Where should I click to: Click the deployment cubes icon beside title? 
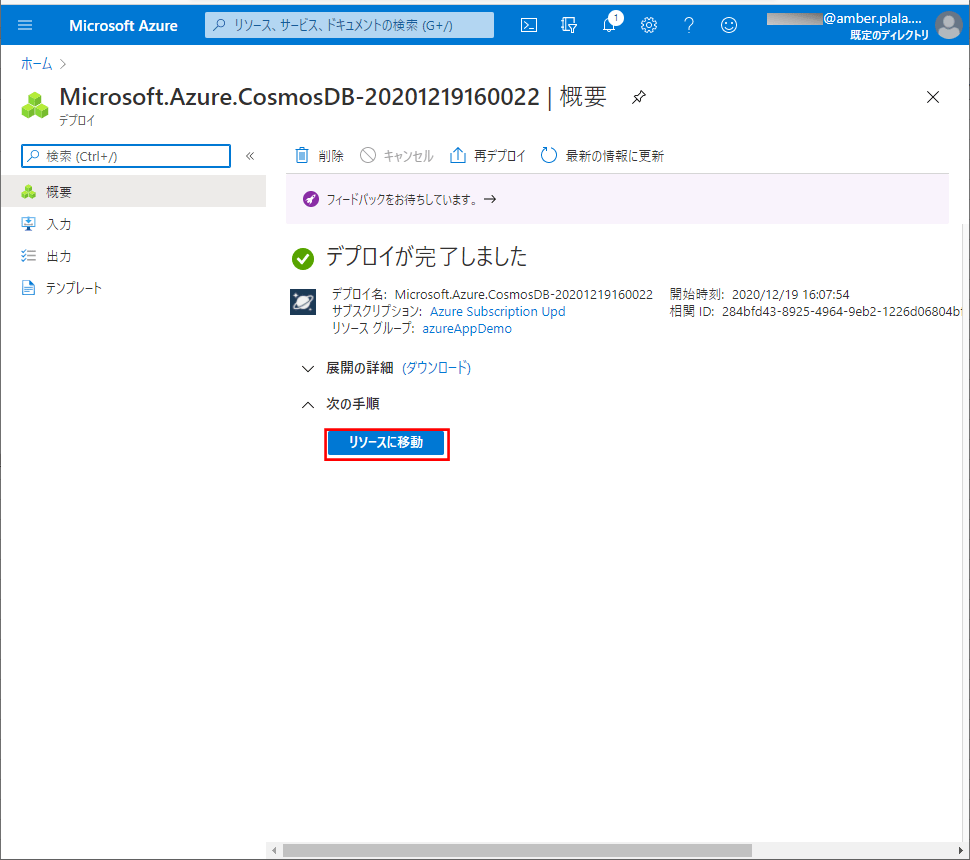35,105
